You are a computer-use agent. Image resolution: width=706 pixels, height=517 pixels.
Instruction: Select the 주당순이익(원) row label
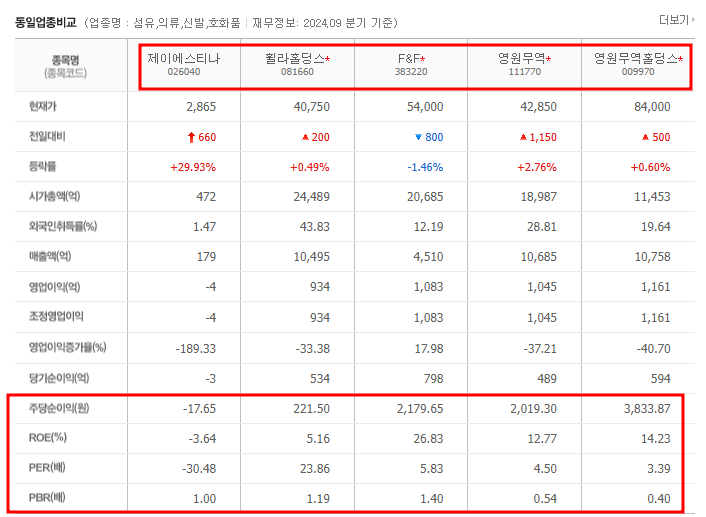click(59, 408)
